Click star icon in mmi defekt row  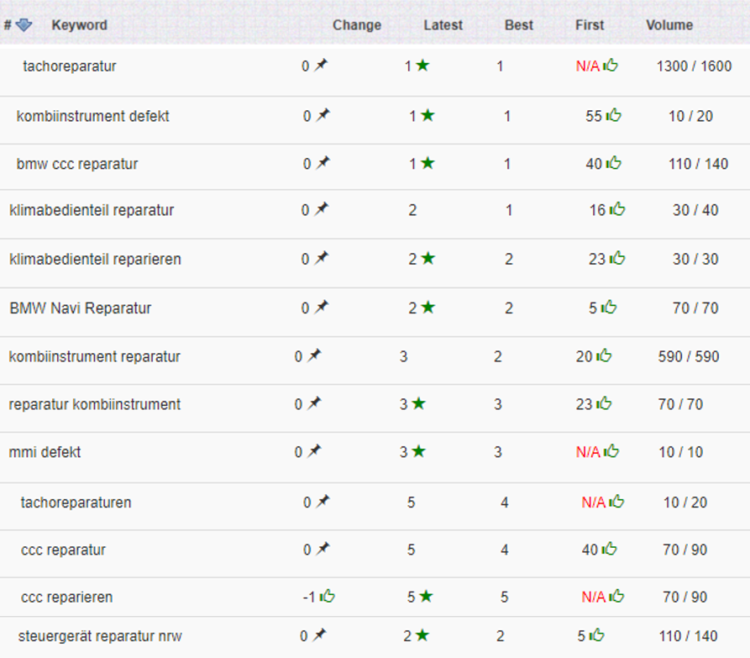coord(419,451)
